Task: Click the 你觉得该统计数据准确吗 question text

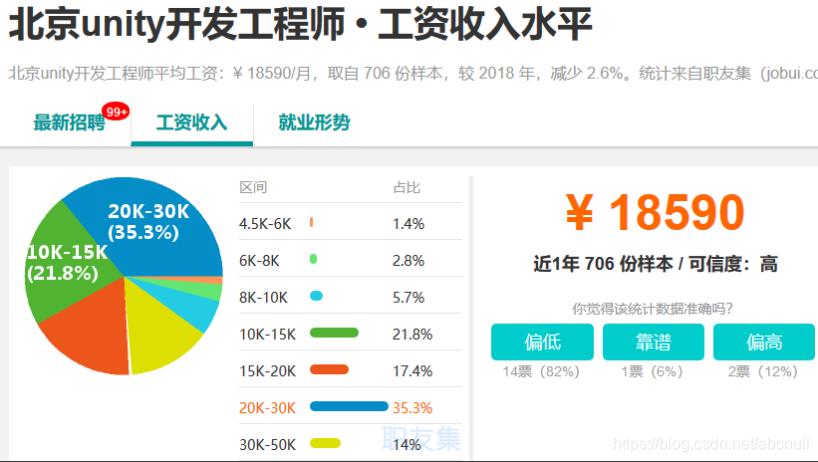Action: click(x=653, y=309)
